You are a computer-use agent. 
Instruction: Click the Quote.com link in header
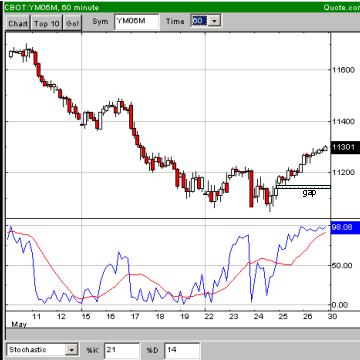click(x=341, y=7)
